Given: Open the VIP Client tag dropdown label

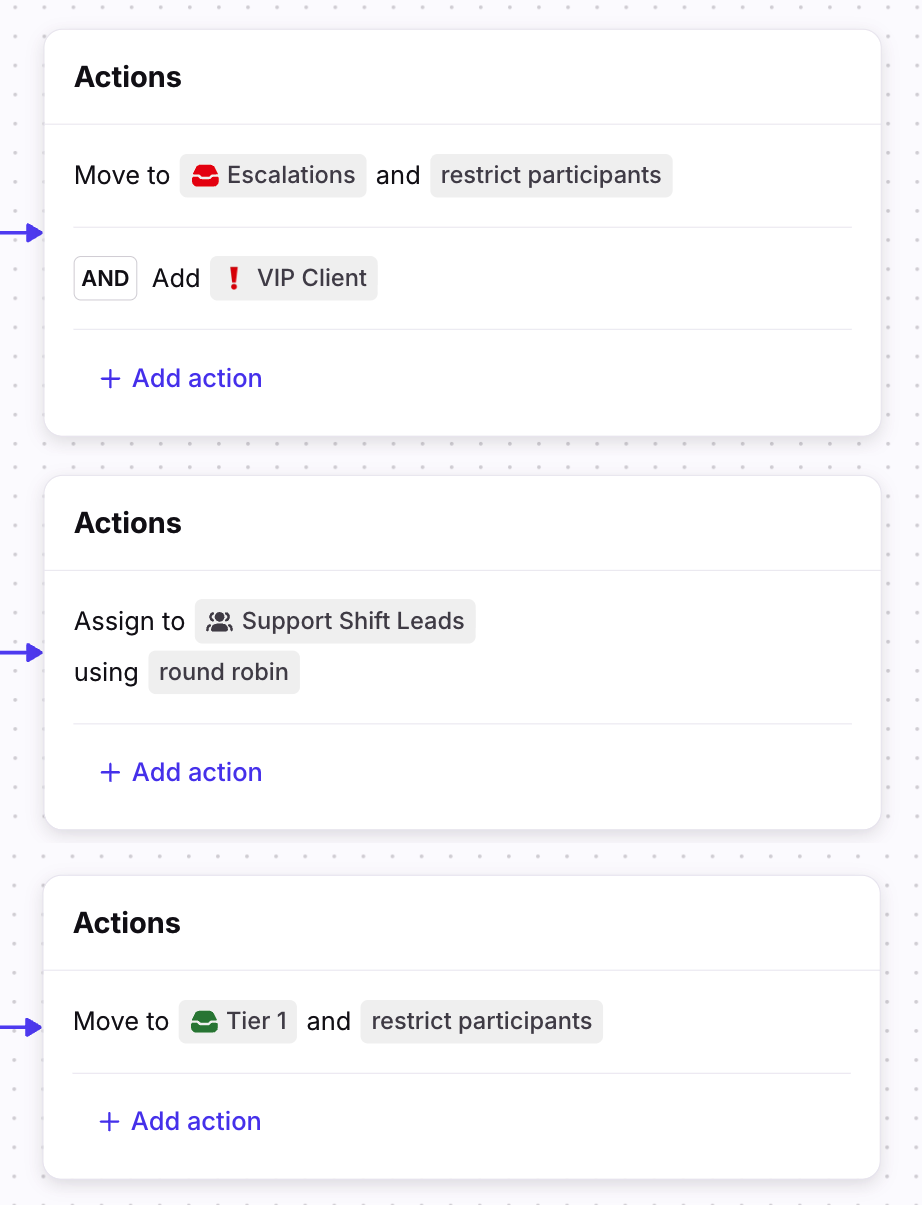Looking at the screenshot, I should click(x=311, y=279).
